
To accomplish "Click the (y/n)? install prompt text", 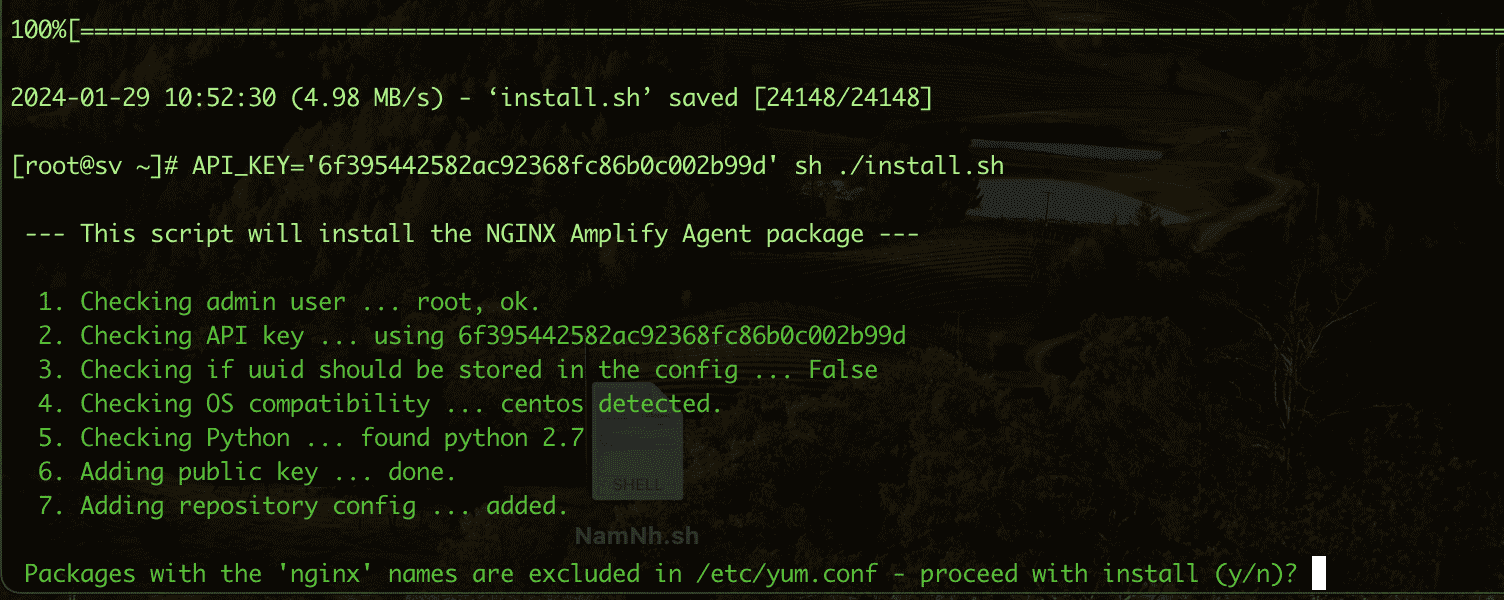I will [x=1250, y=574].
